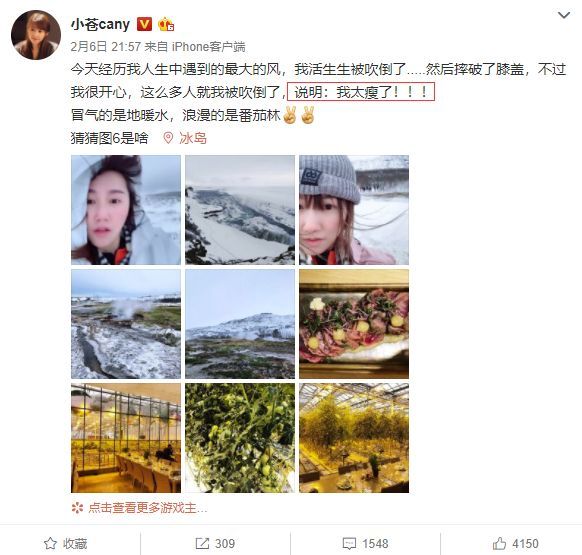The height and width of the screenshot is (555, 582).
Task: Click the crown membership level badge
Action: point(166,25)
